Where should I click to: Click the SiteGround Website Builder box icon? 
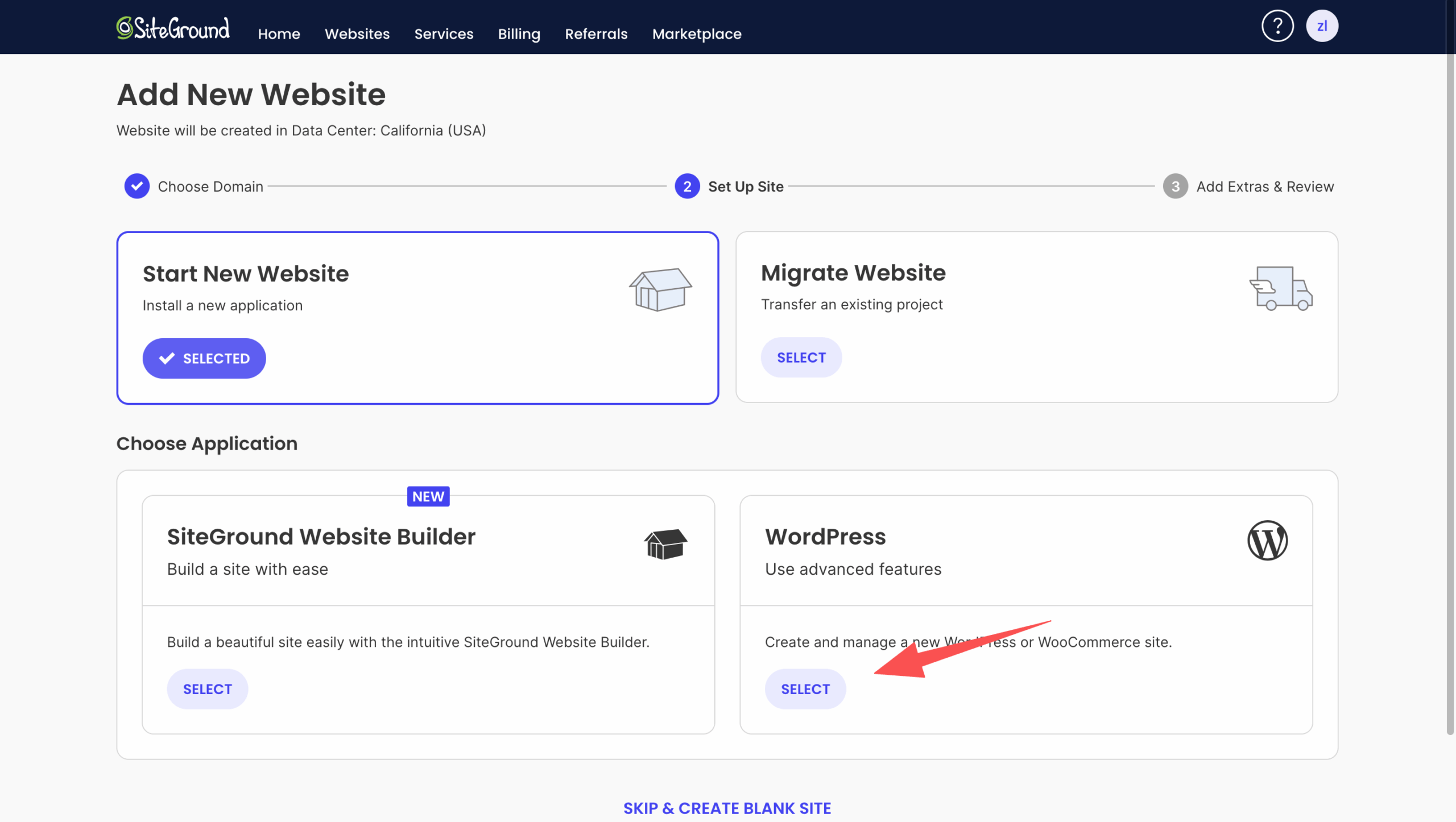pos(665,543)
